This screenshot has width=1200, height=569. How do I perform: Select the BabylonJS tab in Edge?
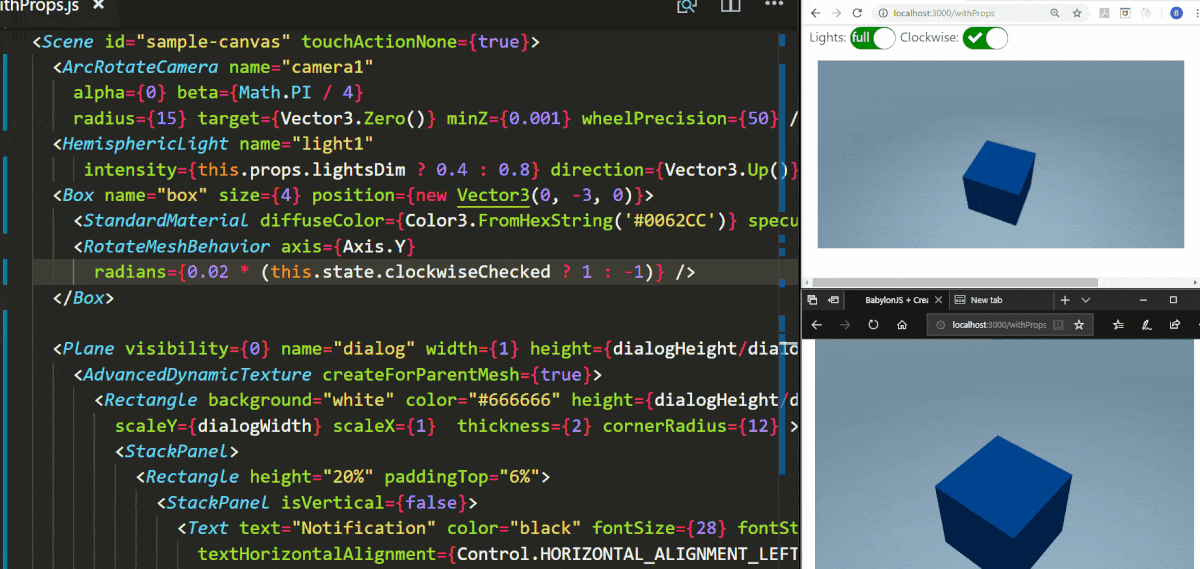(x=896, y=300)
